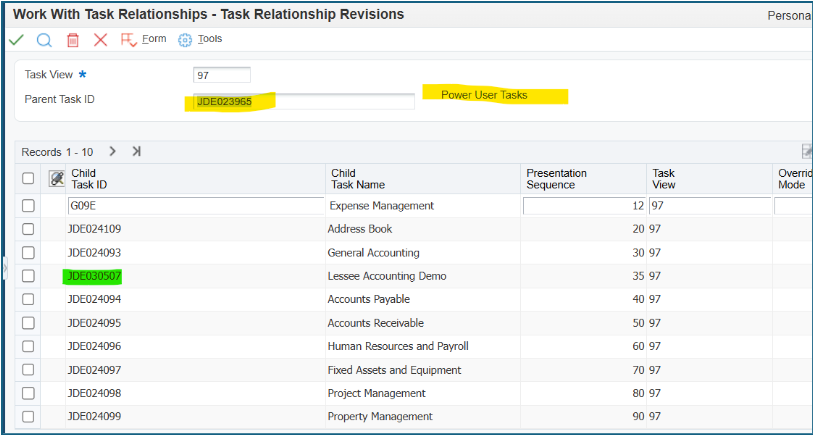Select the Lessee Accounting Demo row checkbox
Viewport: 813px width, 435px height.
(28, 276)
